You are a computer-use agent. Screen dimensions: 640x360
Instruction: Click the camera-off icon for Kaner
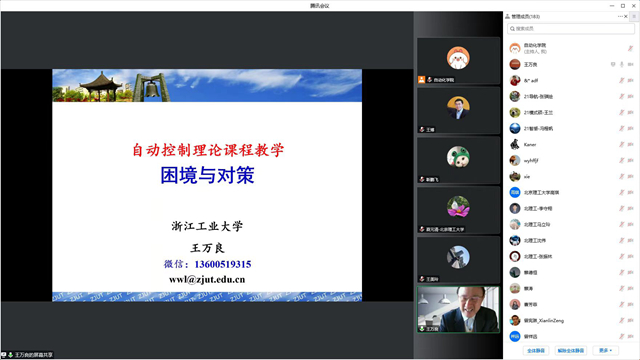click(x=631, y=144)
